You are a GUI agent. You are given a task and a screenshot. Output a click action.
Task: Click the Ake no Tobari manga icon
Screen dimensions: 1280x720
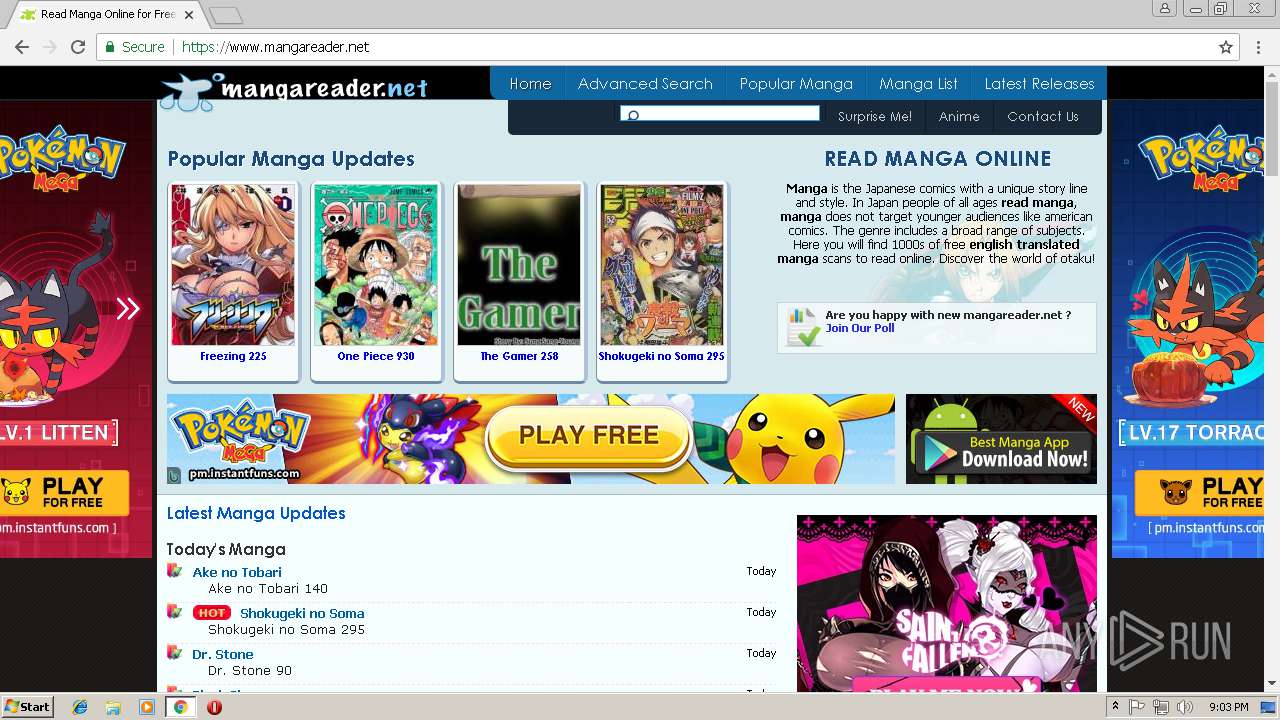[174, 571]
